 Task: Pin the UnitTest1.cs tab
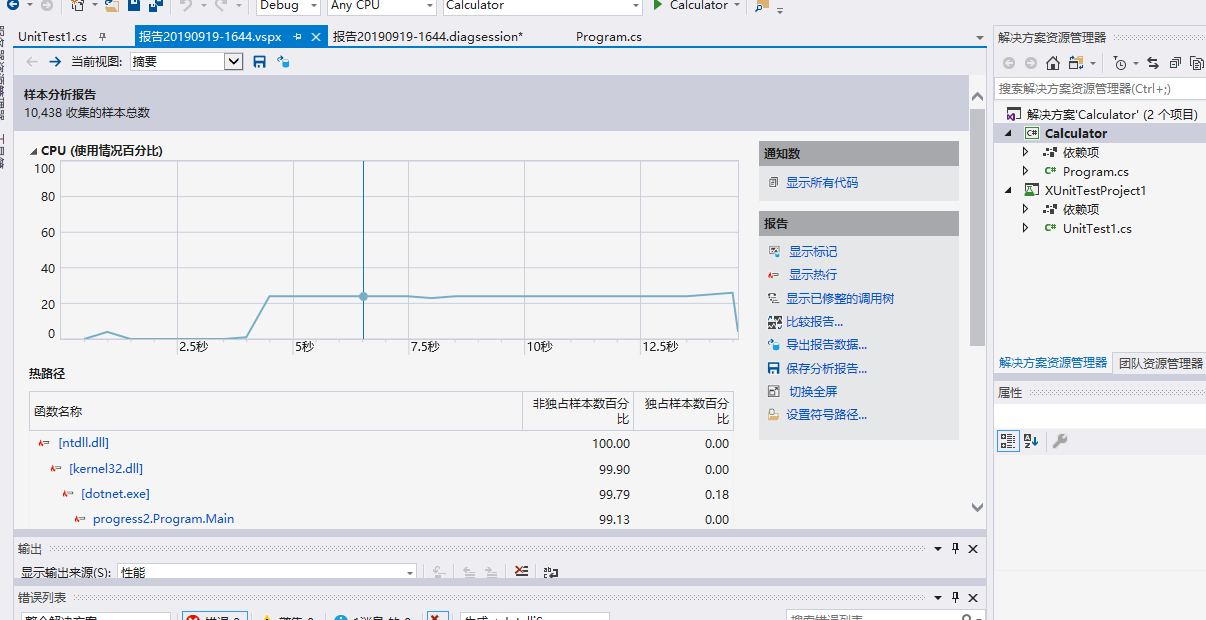click(x=102, y=37)
